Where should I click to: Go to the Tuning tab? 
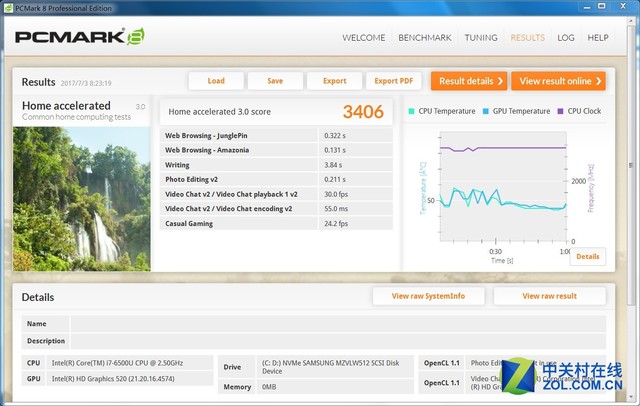pos(481,38)
